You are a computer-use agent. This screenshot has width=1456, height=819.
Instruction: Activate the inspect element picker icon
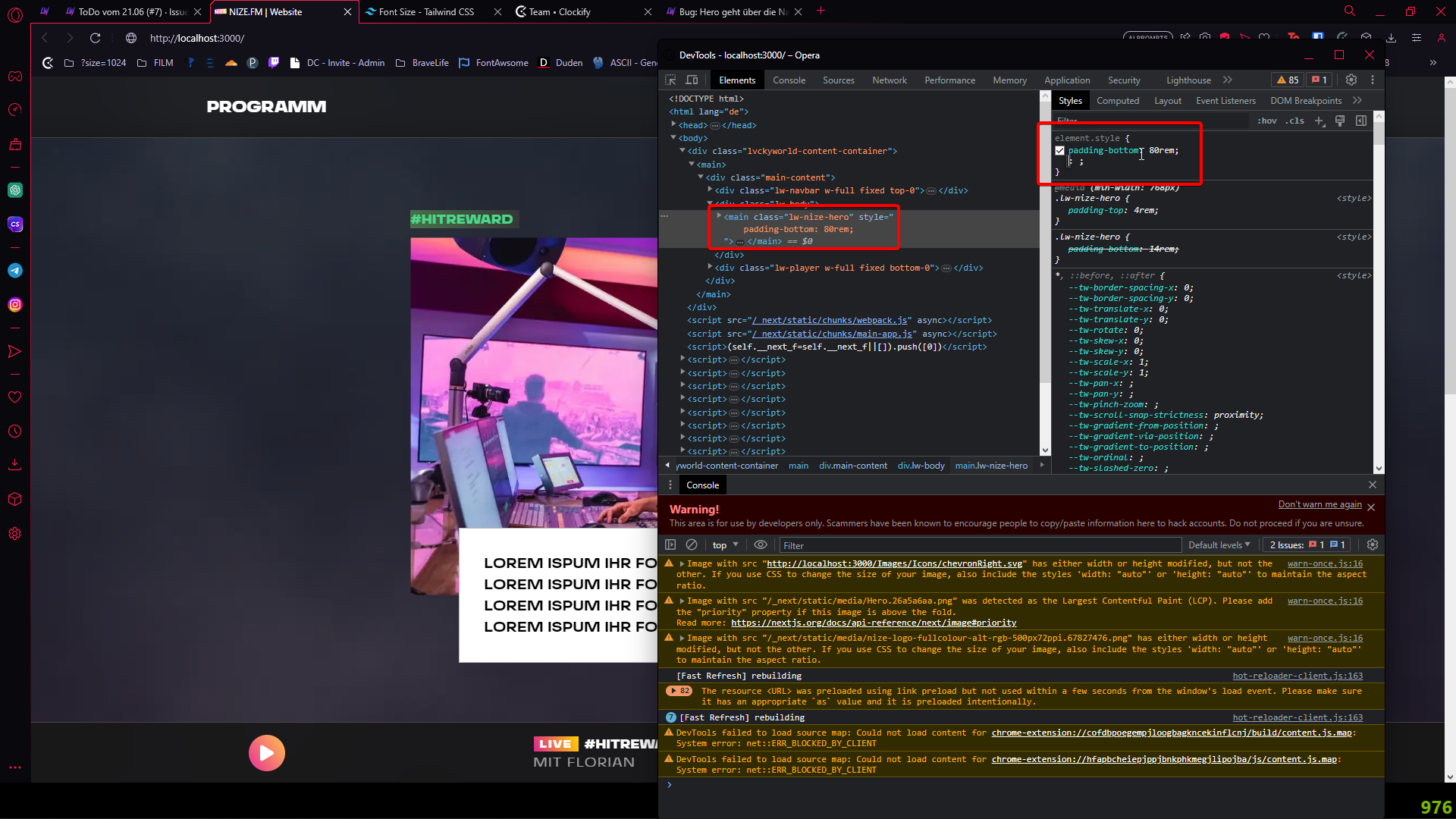point(670,80)
